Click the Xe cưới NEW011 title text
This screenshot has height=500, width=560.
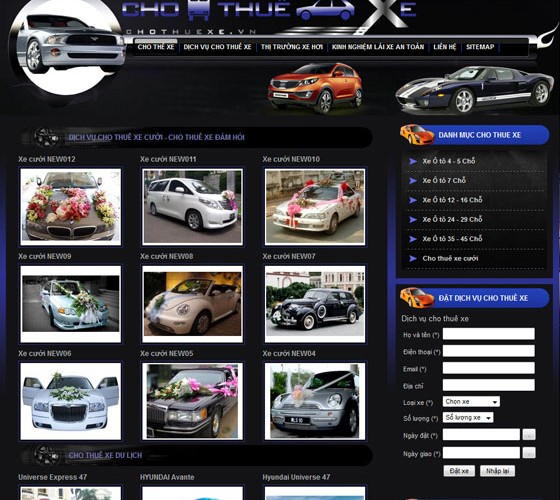168,159
